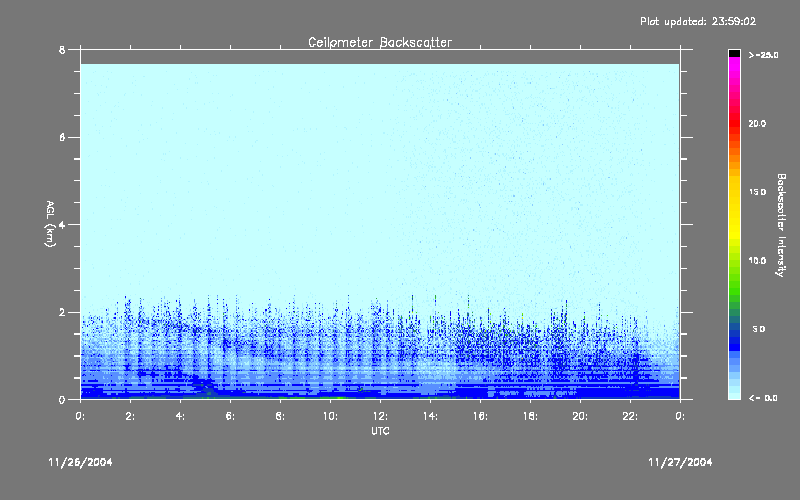Viewport: 800px width, 500px height.
Task: Click the "4:" time axis tick label
Action: point(180,416)
